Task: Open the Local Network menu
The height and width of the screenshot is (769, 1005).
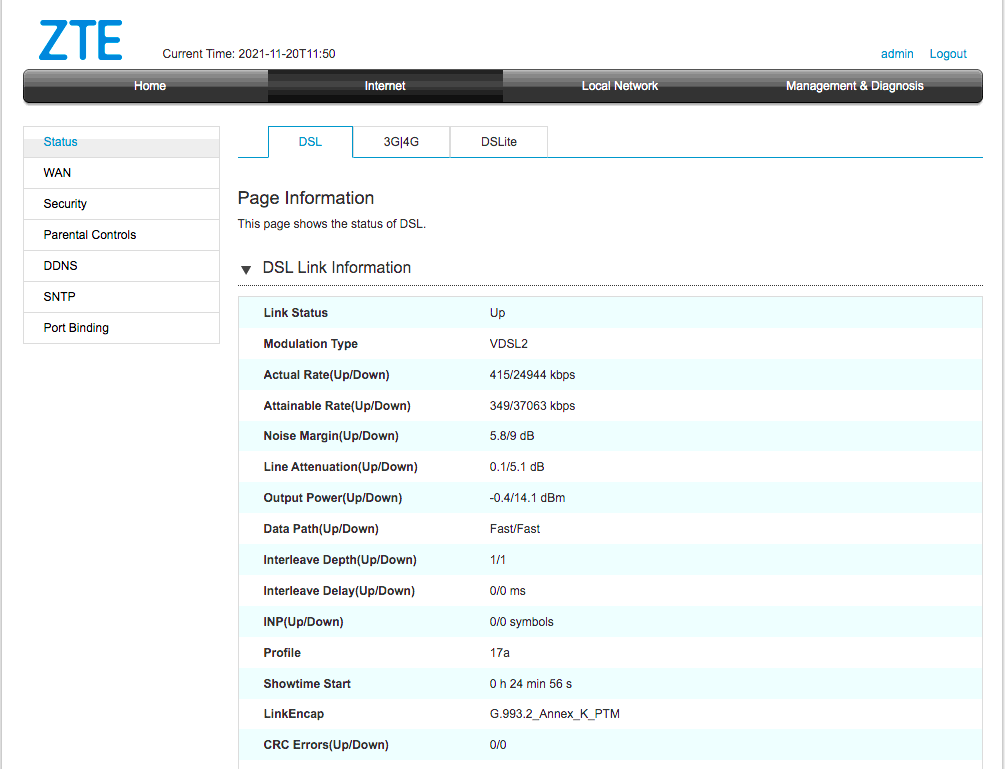Action: click(620, 86)
